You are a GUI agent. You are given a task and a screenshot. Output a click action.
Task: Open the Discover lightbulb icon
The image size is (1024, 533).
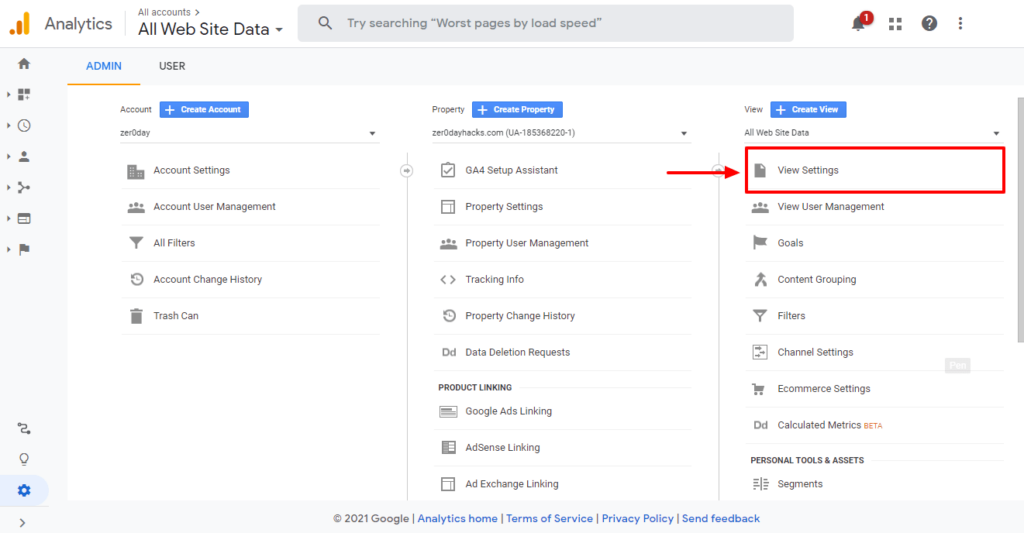click(24, 459)
